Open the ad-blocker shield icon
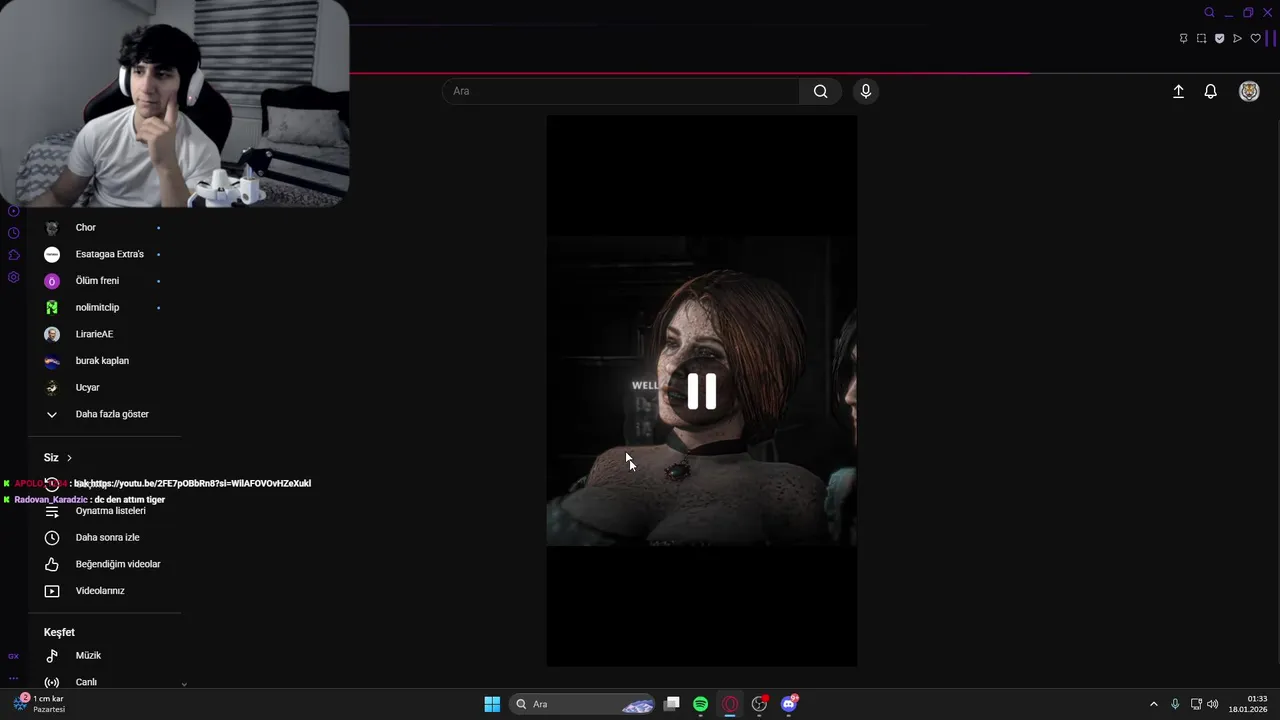The width and height of the screenshot is (1280, 720). click(1219, 38)
